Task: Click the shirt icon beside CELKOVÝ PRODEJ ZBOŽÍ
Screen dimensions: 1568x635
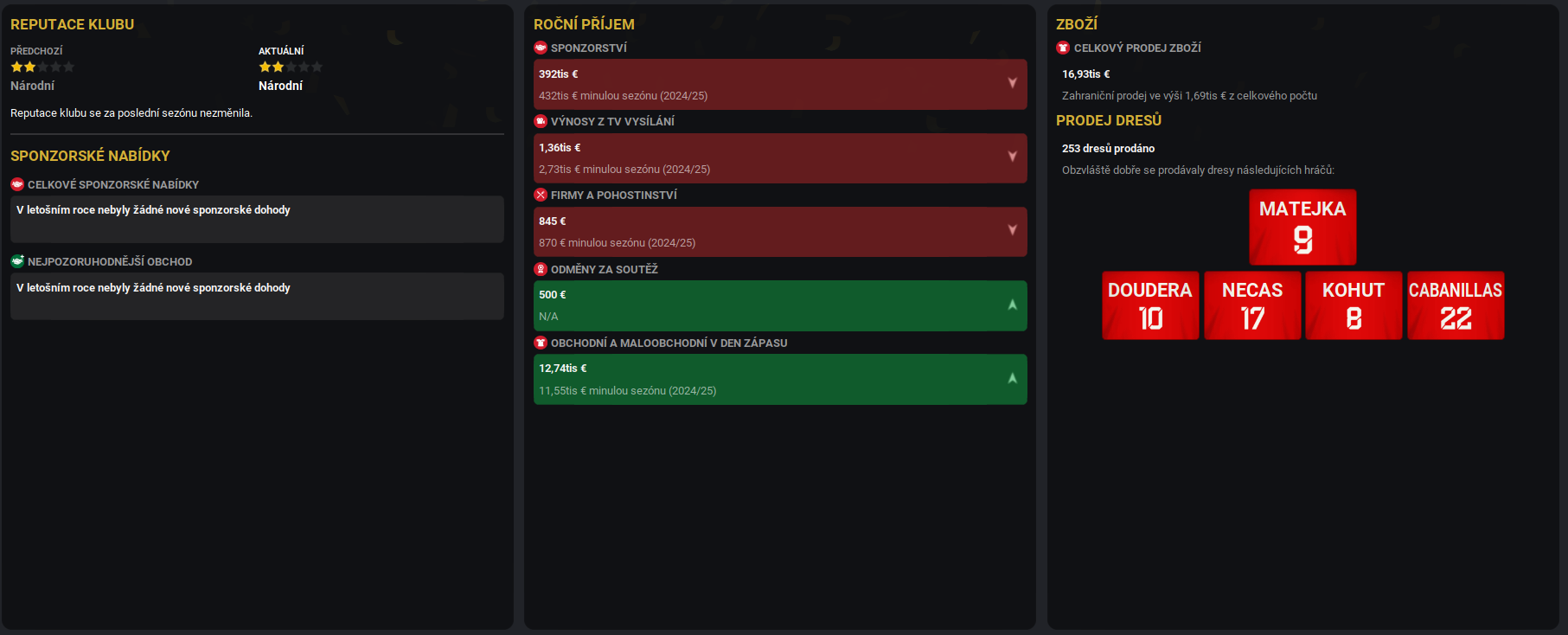Action: point(1064,48)
